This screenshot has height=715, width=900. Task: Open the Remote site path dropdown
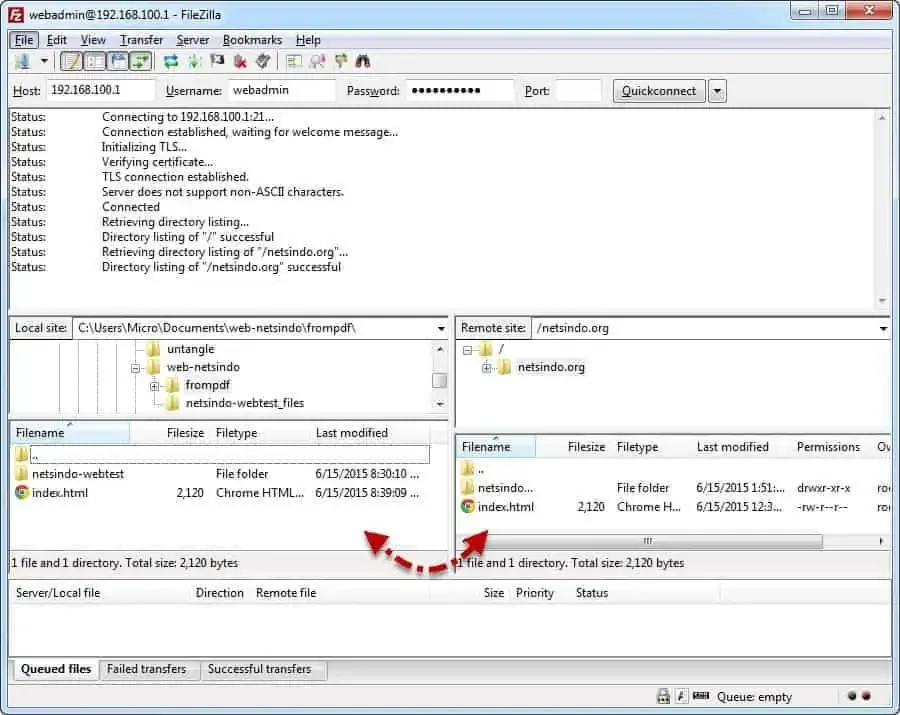883,328
